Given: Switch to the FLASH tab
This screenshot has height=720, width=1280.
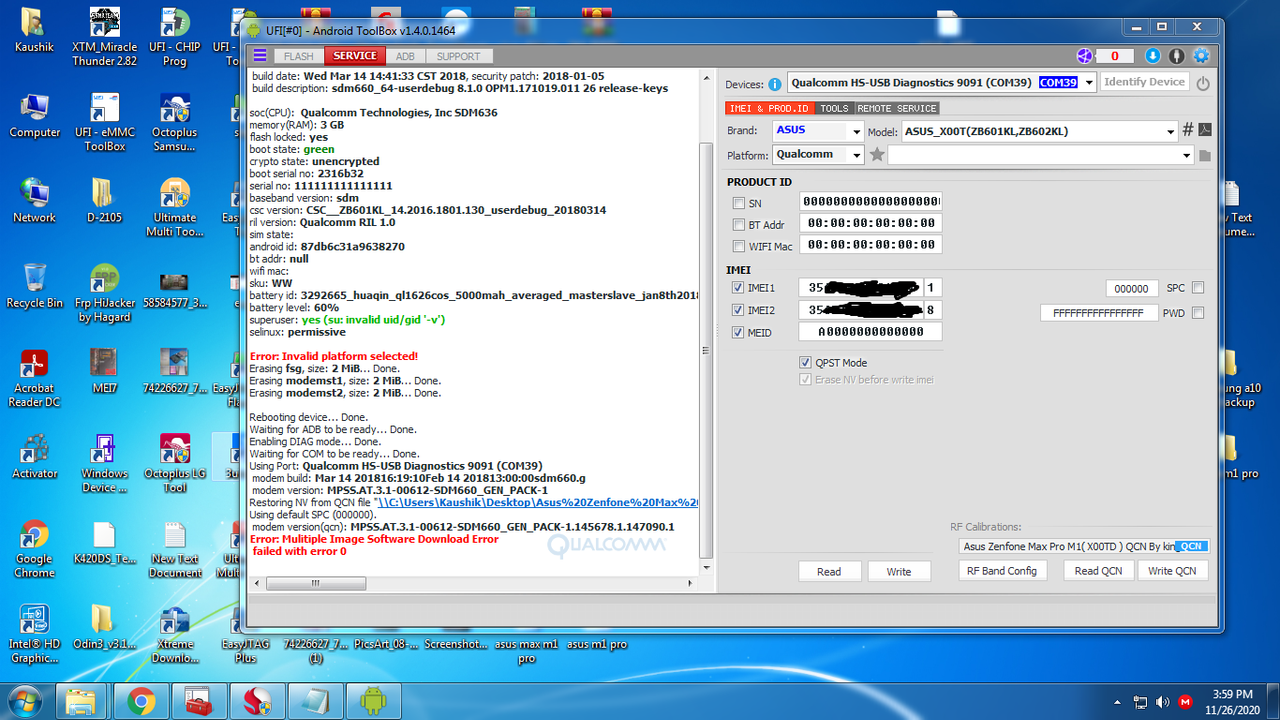Looking at the screenshot, I should click(298, 56).
